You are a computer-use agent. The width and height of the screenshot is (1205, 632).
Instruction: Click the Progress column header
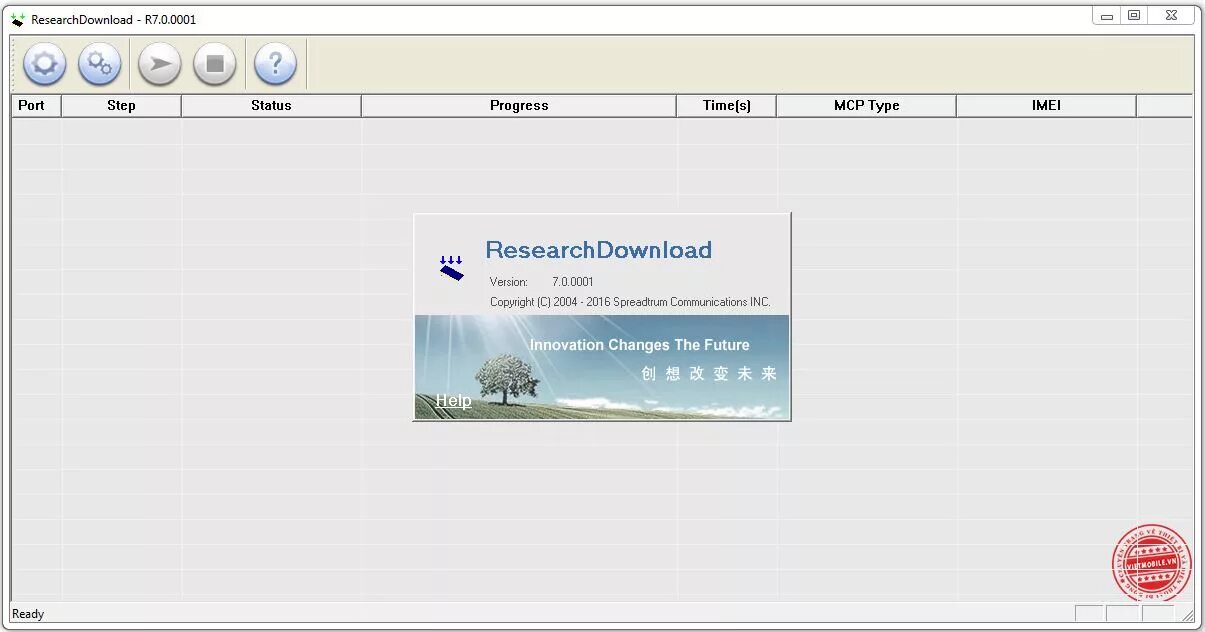519,105
